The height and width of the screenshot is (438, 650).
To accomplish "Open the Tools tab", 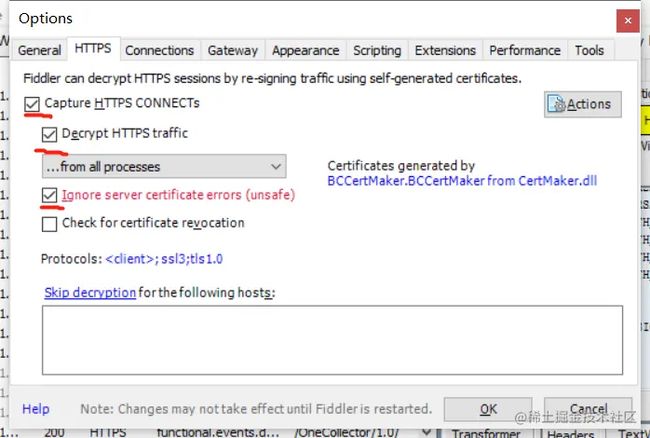I will [x=589, y=51].
